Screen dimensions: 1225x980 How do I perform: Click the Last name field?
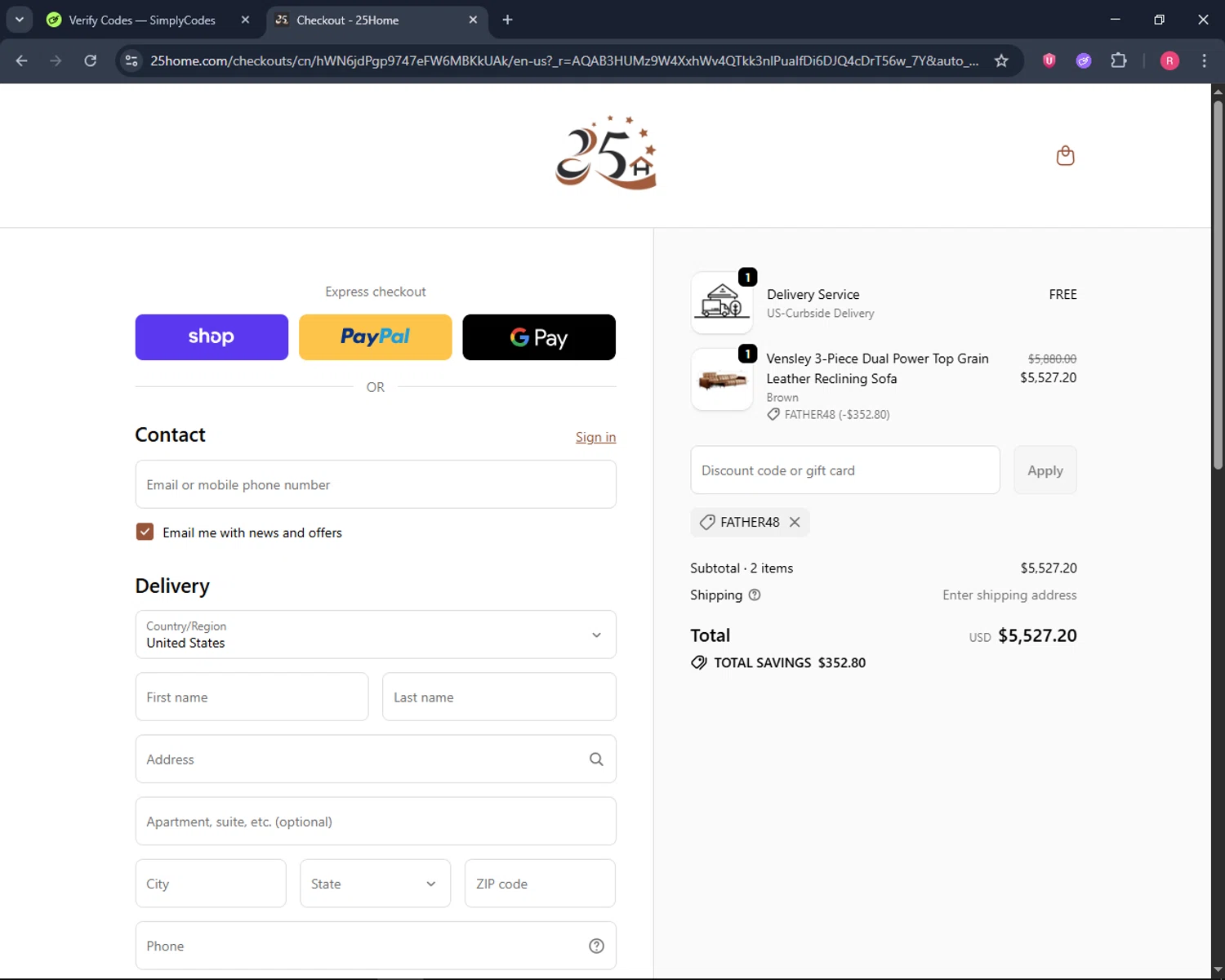499,697
